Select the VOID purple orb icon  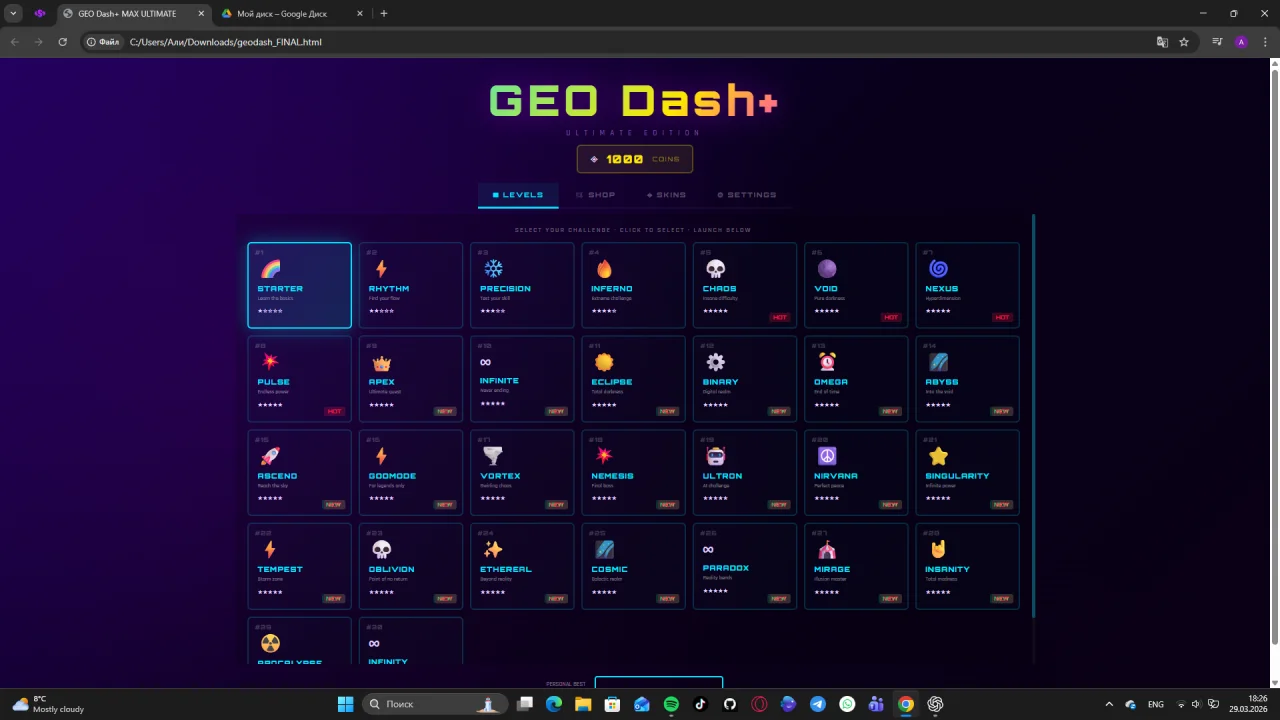point(826,269)
